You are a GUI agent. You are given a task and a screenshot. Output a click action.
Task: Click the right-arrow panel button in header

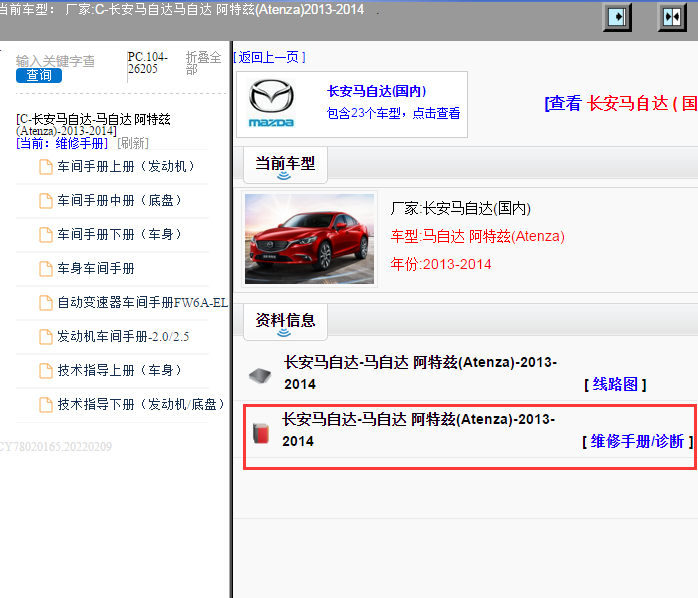[617, 17]
